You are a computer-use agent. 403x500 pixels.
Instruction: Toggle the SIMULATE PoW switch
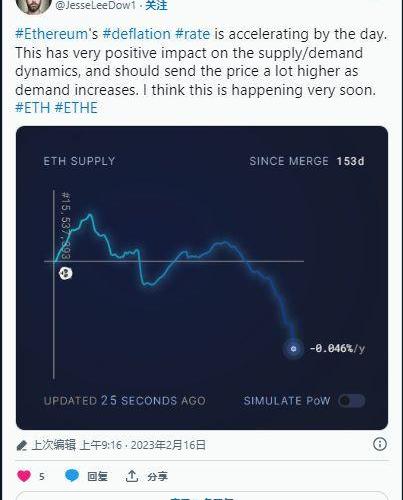pyautogui.click(x=351, y=400)
